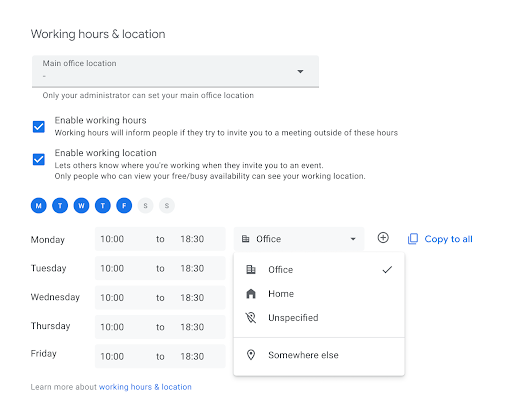Click the map pin icon for Somewhere else
512x396 pixels.
click(251, 355)
